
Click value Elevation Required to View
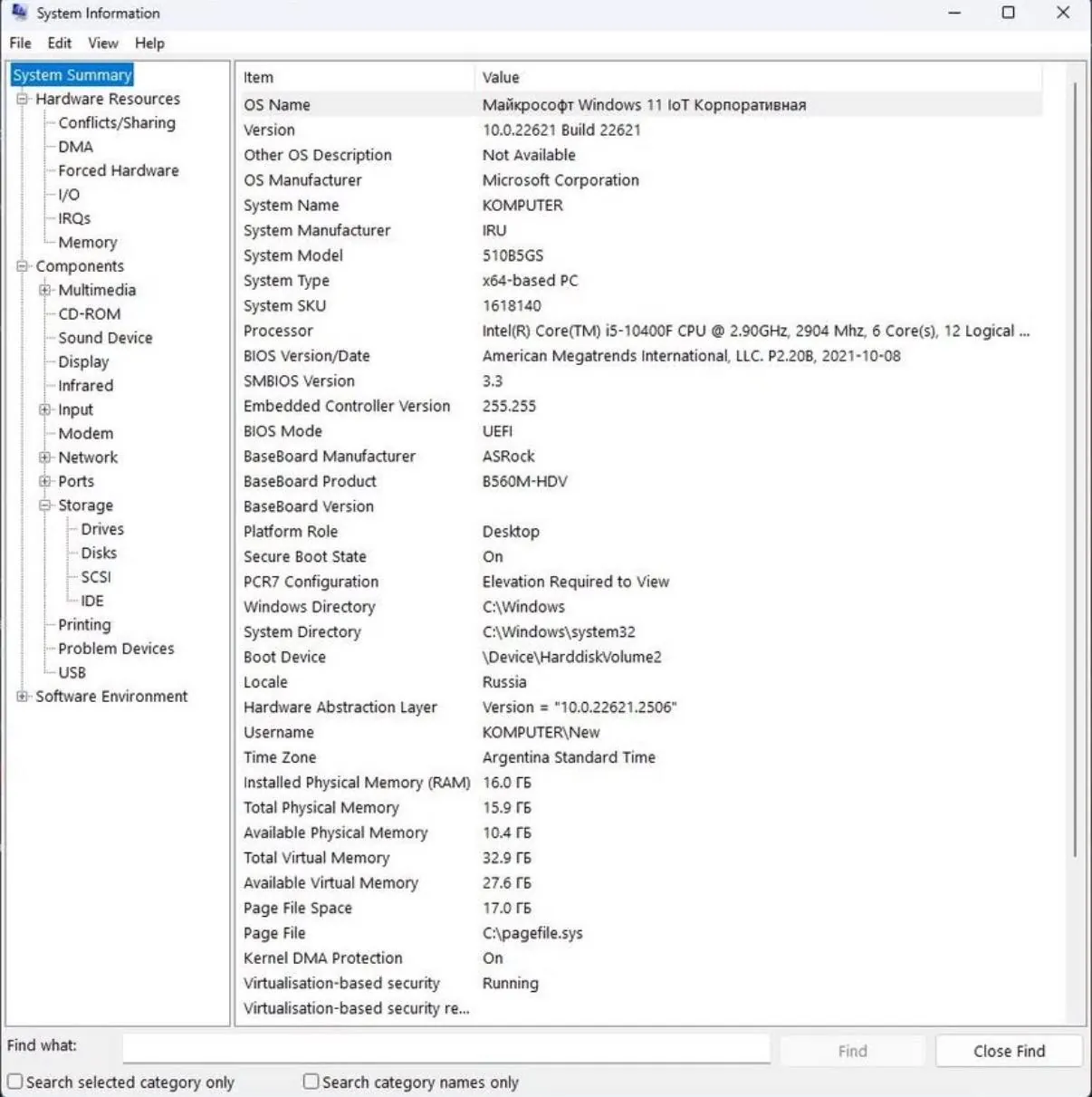(576, 582)
